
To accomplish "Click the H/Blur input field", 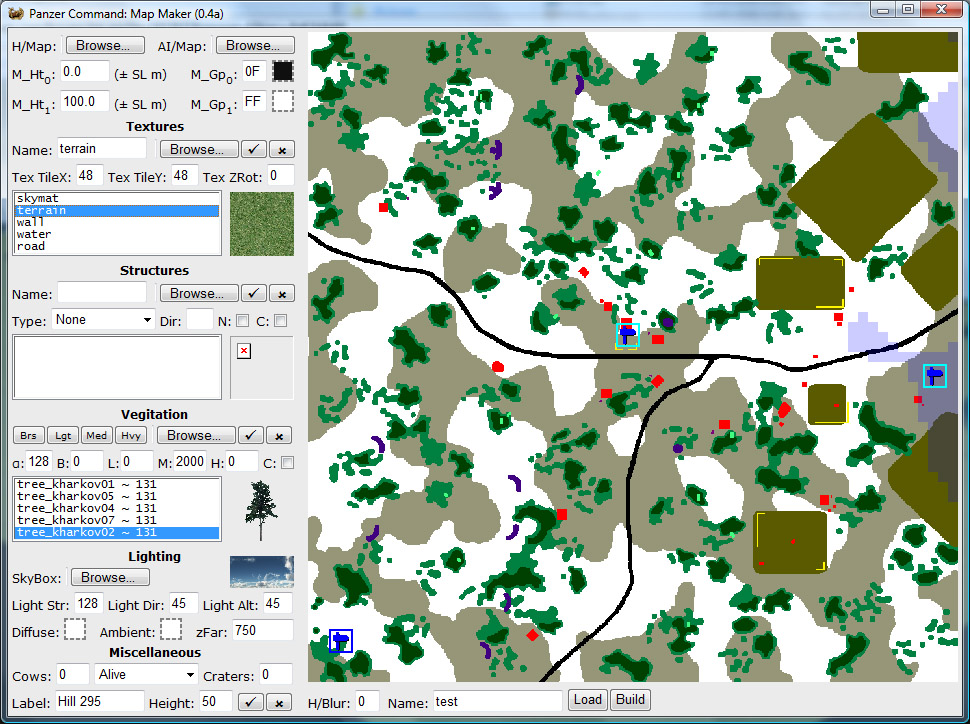I will tap(367, 701).
